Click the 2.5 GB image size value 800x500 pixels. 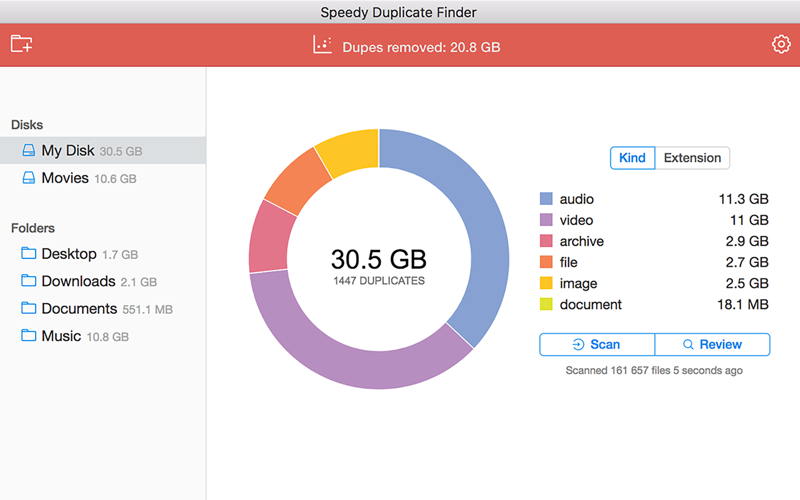point(747,283)
